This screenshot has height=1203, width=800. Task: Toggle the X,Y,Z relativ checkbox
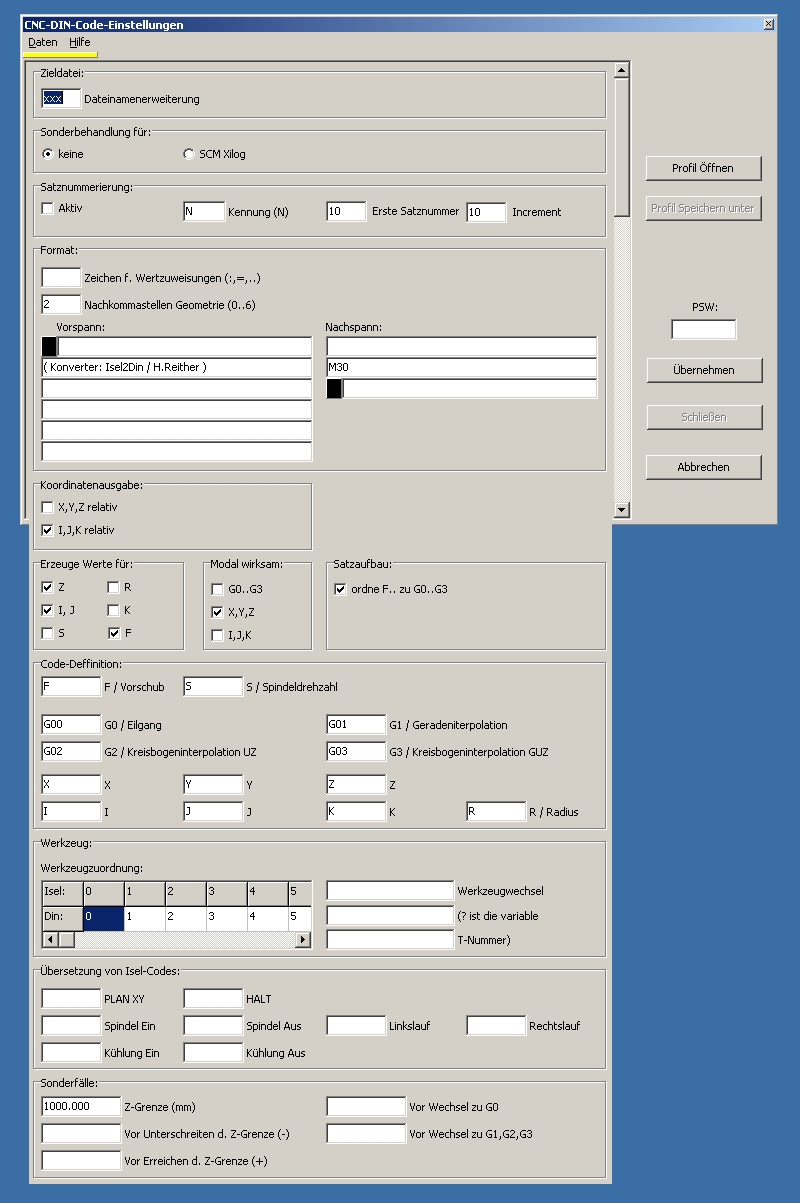click(47, 508)
